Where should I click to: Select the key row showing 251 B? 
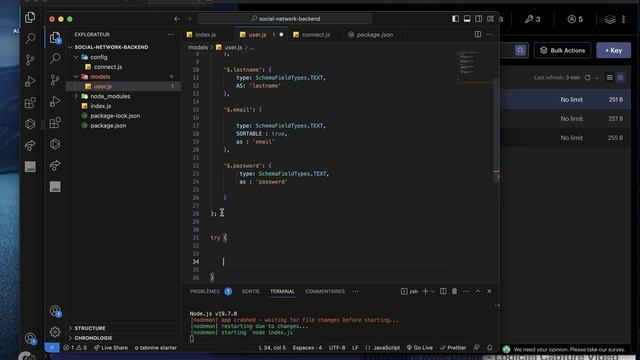click(x=566, y=100)
